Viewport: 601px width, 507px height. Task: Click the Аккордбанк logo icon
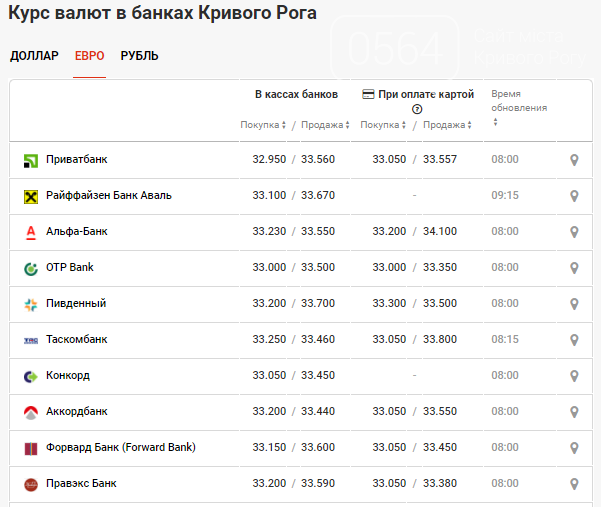31,413
